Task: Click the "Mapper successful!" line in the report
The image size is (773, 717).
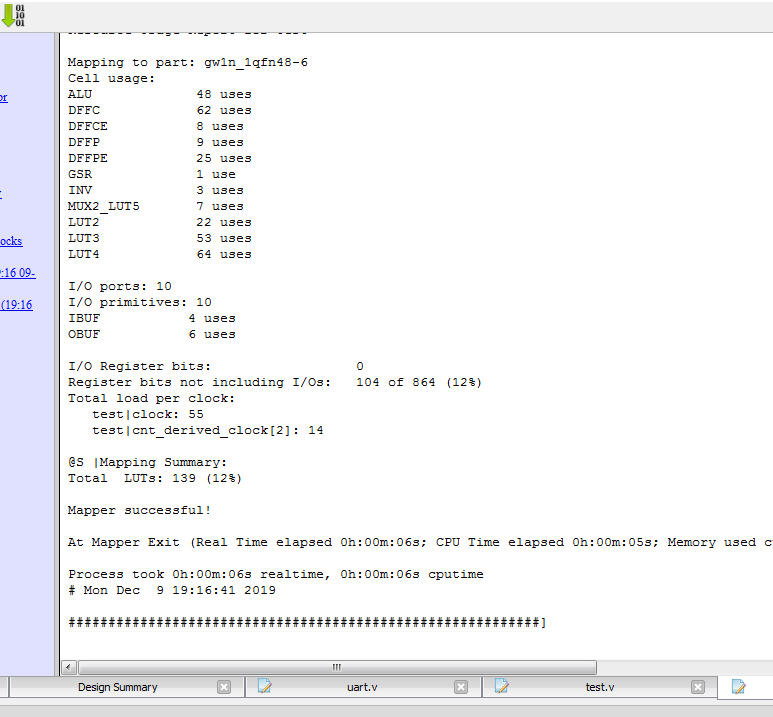Action: point(139,510)
